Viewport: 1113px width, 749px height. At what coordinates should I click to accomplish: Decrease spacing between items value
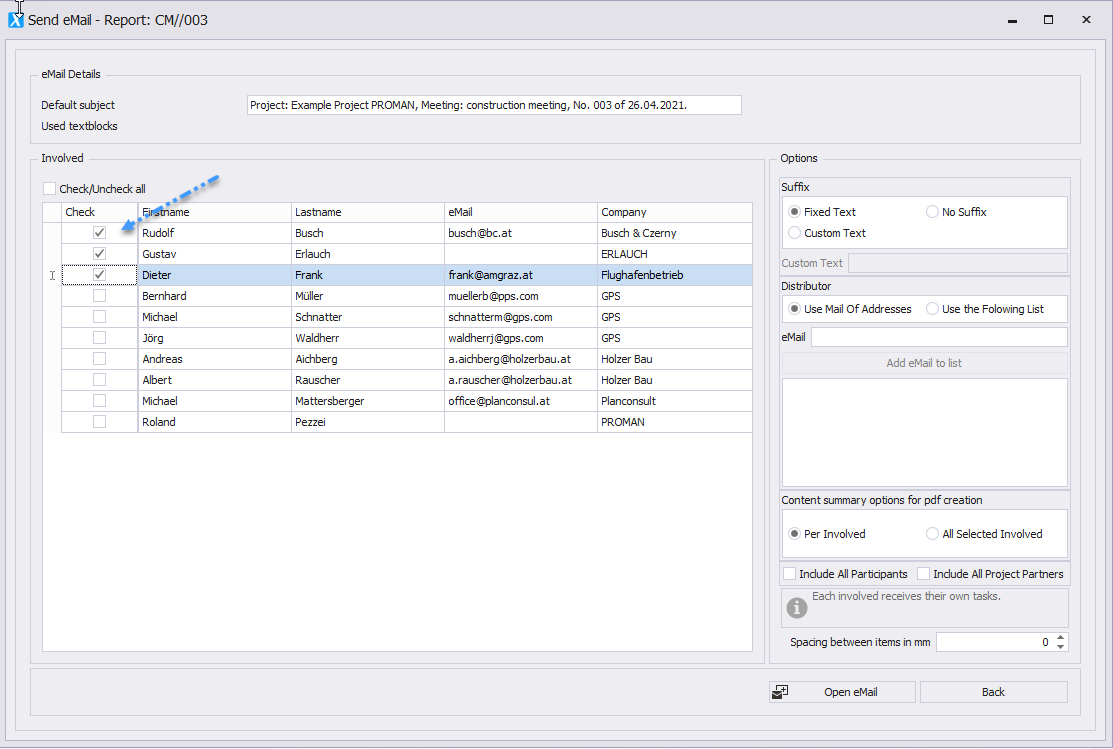(x=1060, y=647)
